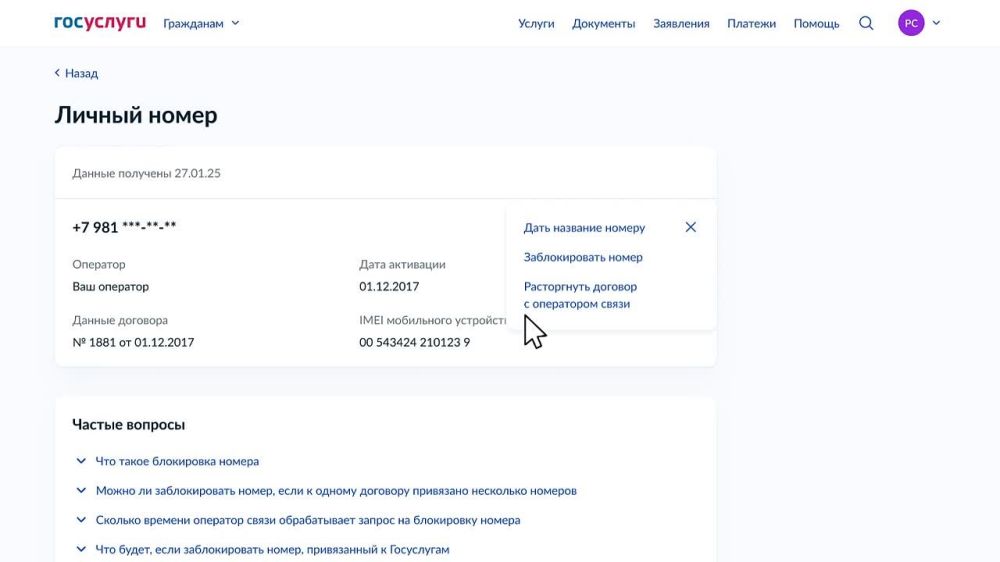The image size is (1000, 562).
Task: Open the search magnifier icon
Action: [866, 23]
